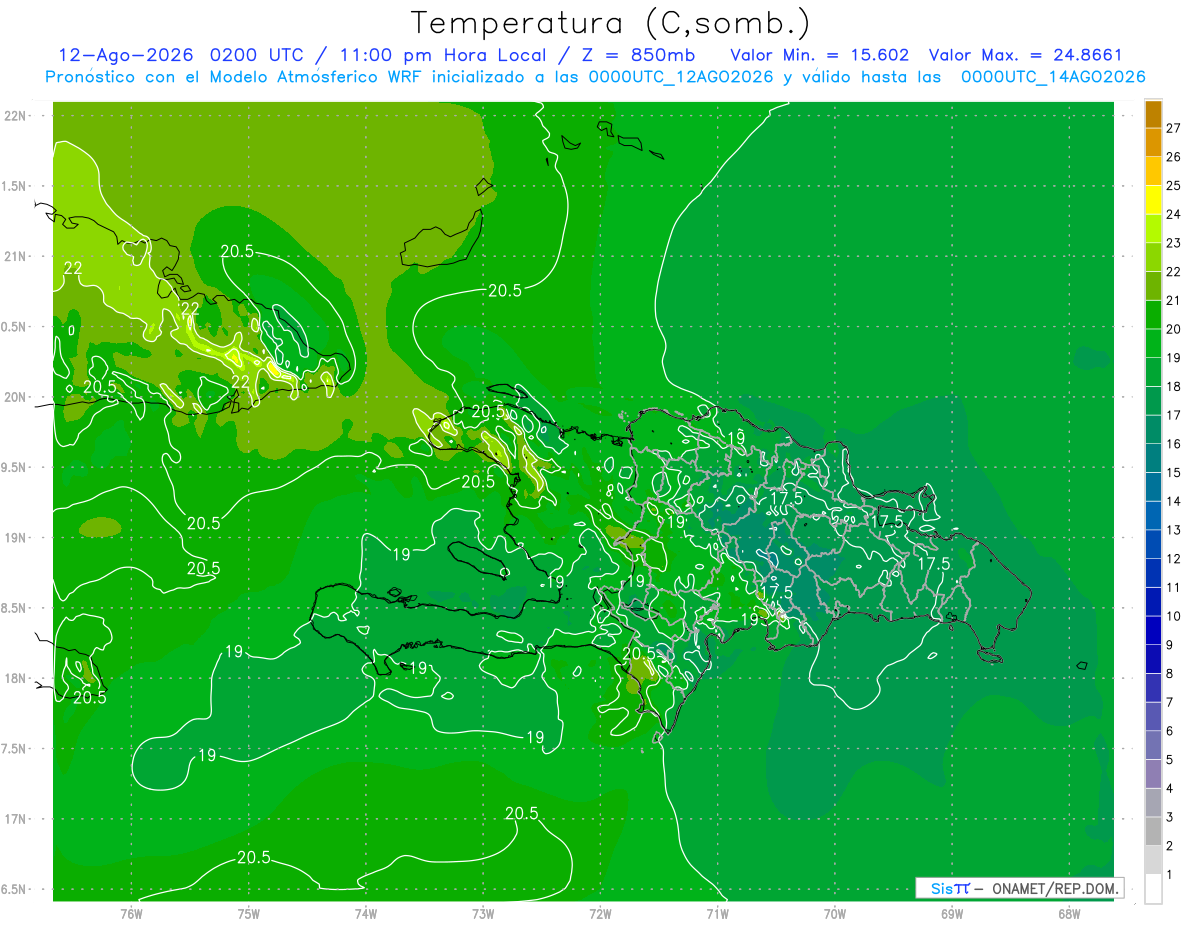Viewport: 1200px width, 927px height.
Task: Click the "Valor Min. = 15.602" value
Action: (x=820, y=55)
